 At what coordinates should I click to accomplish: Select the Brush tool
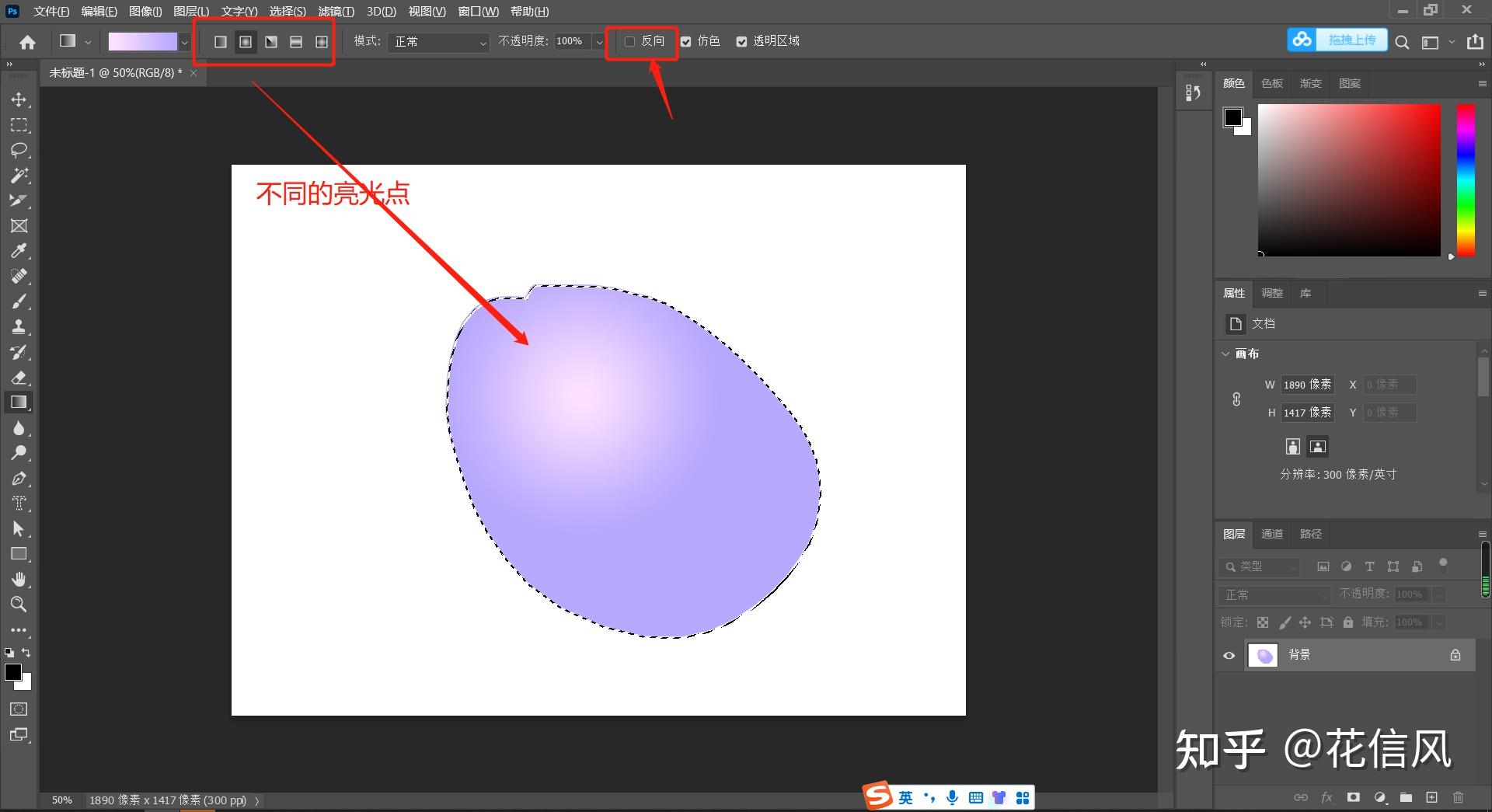click(x=19, y=301)
